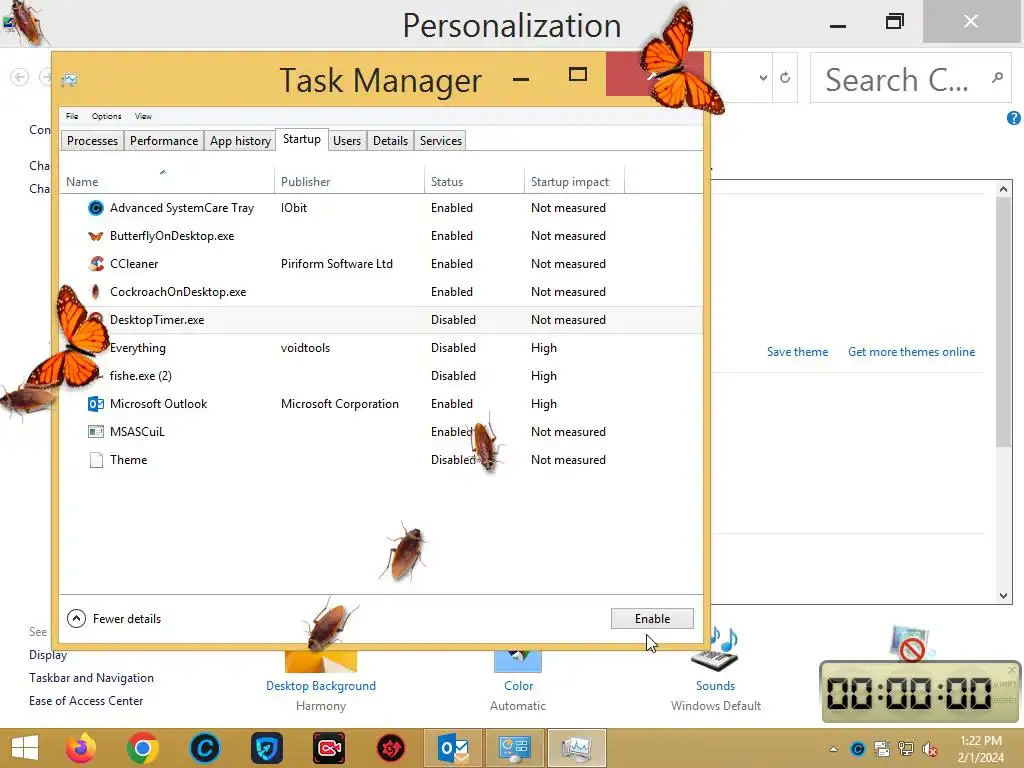This screenshot has width=1024, height=768.
Task: Click Save theme link
Action: click(x=797, y=351)
